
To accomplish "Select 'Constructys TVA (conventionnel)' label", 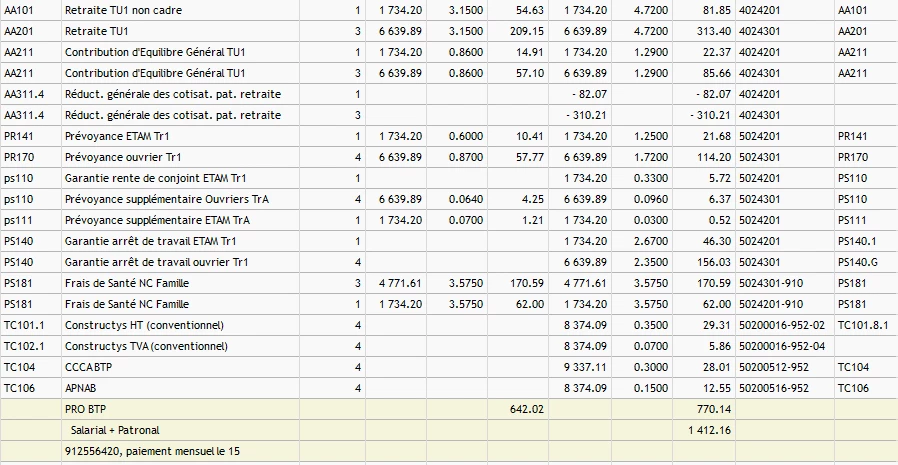I will [x=146, y=346].
